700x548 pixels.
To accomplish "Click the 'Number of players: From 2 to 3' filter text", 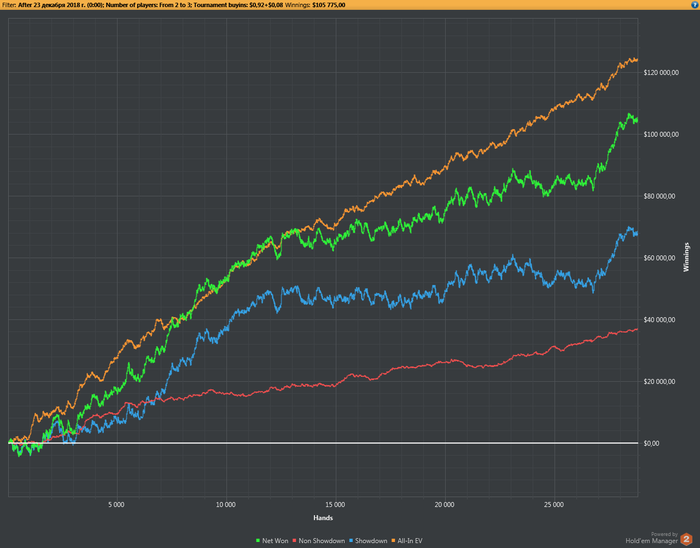I will [x=148, y=5].
